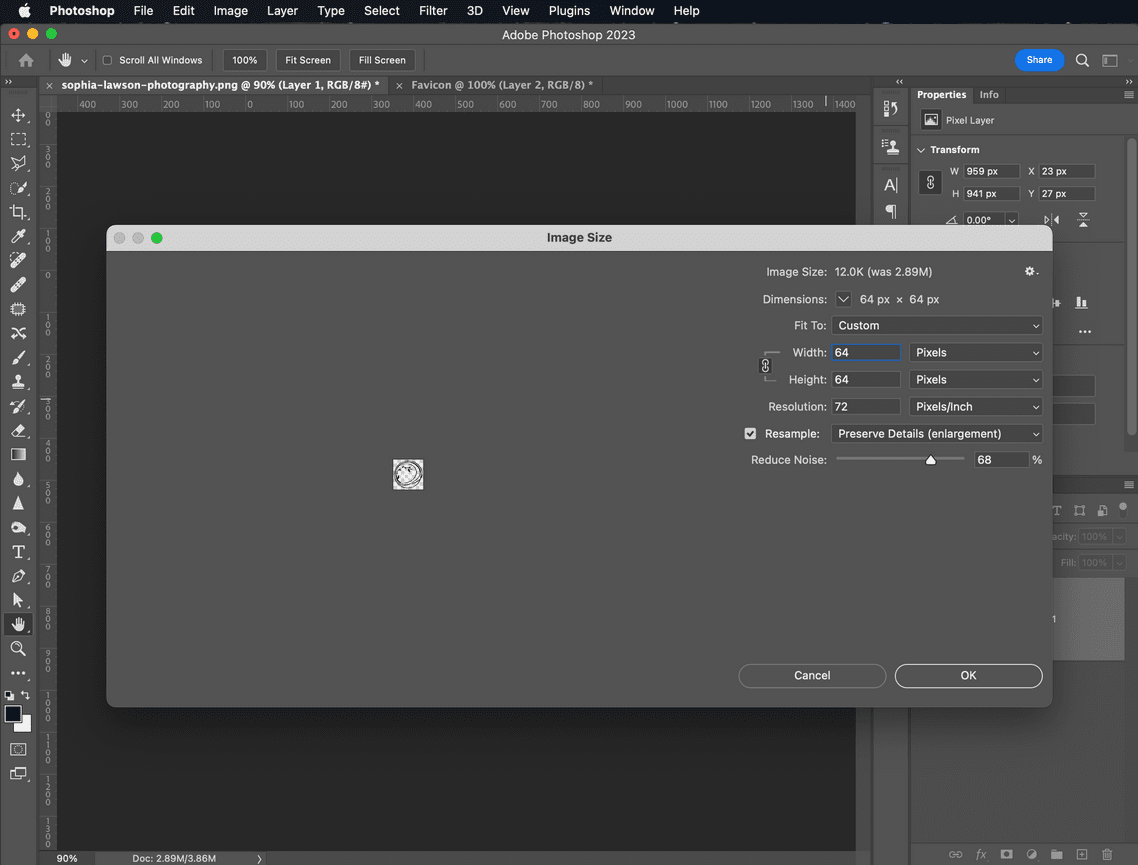Open the Fit To dropdown set to Custom

coord(937,325)
